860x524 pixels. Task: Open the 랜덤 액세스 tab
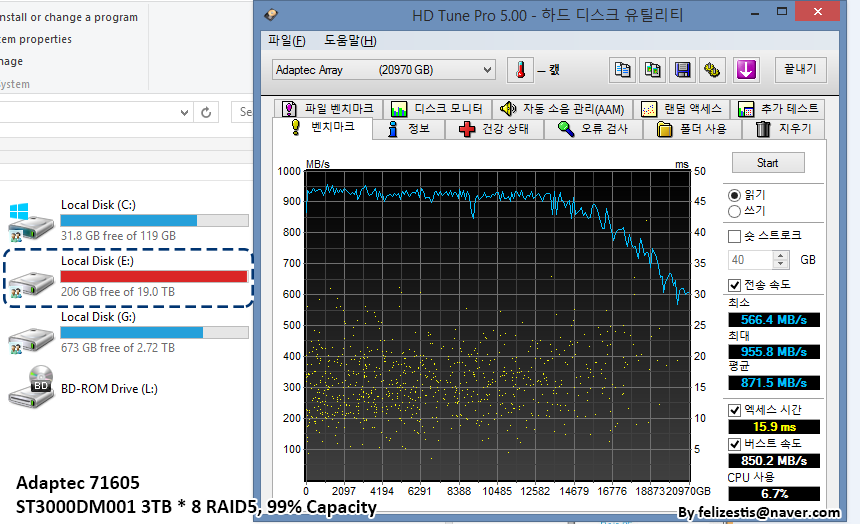tap(684, 109)
